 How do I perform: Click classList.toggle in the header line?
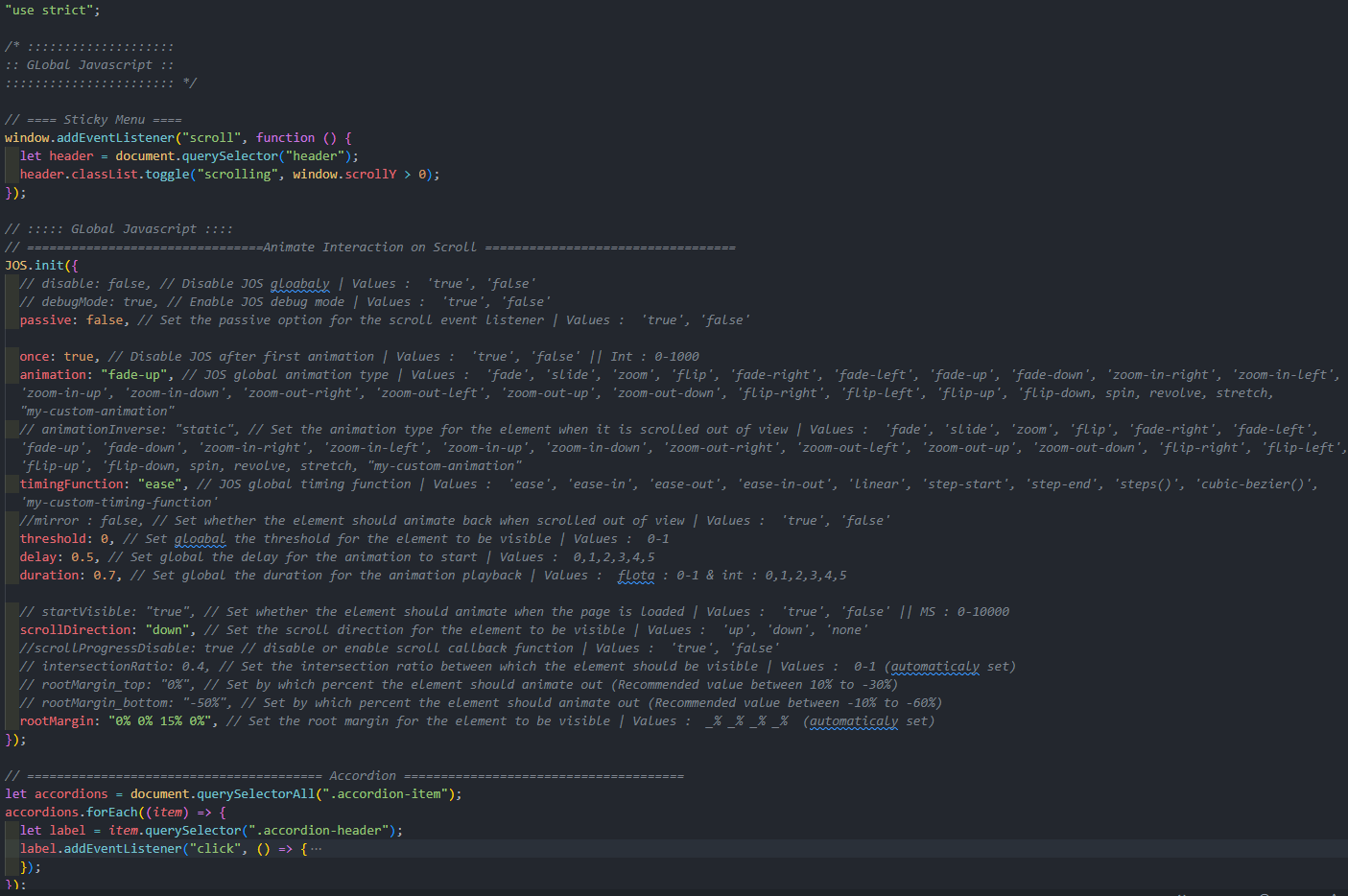click(130, 175)
